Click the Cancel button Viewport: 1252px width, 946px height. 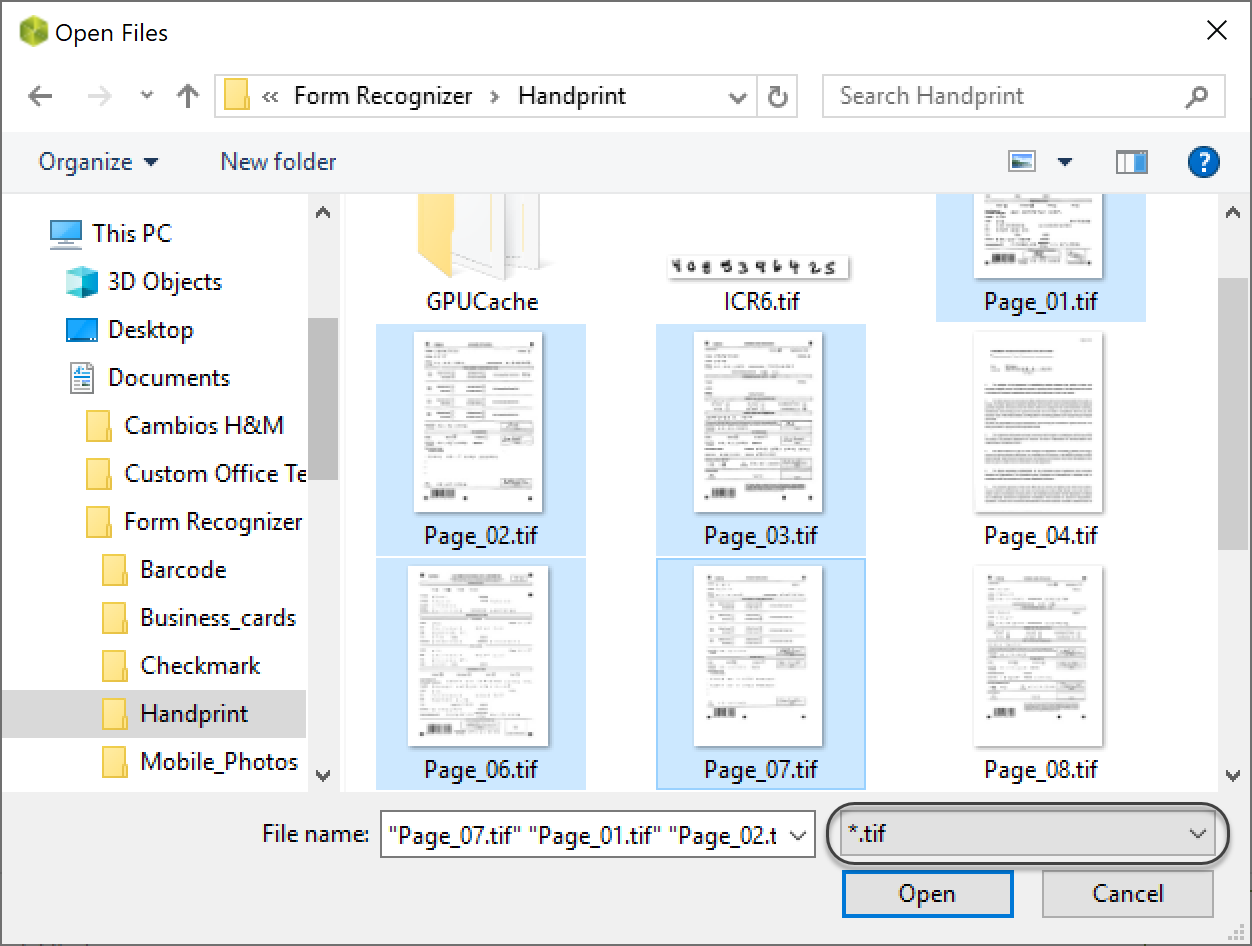click(1127, 893)
